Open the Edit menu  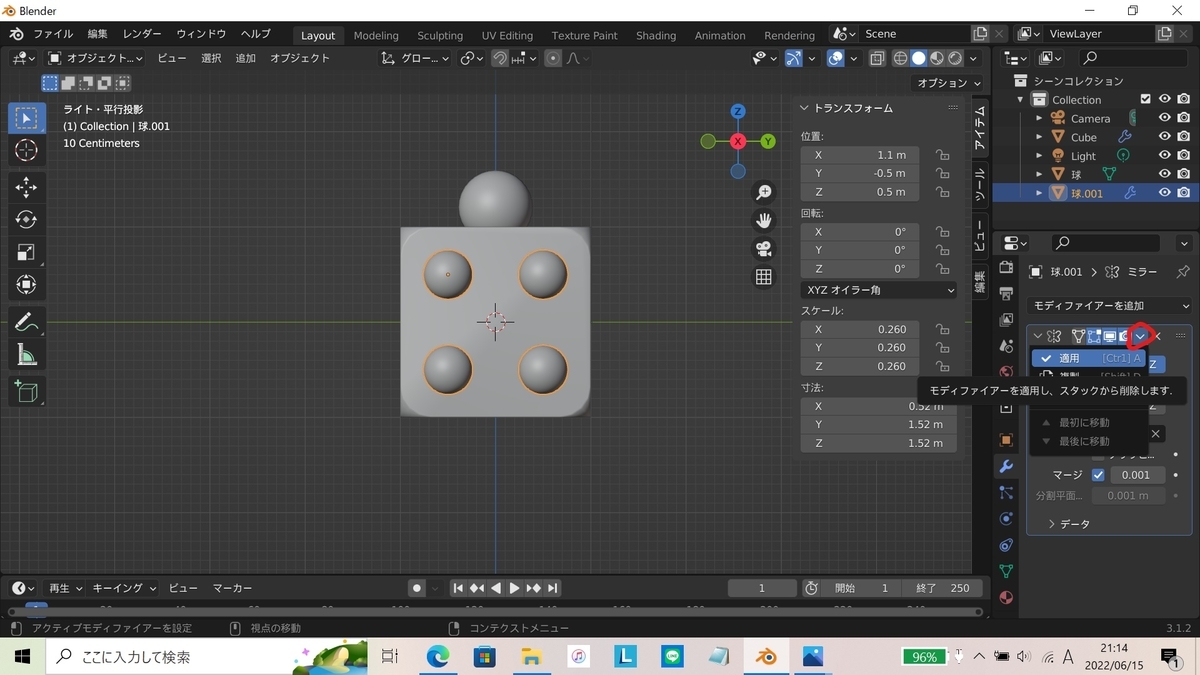point(97,34)
